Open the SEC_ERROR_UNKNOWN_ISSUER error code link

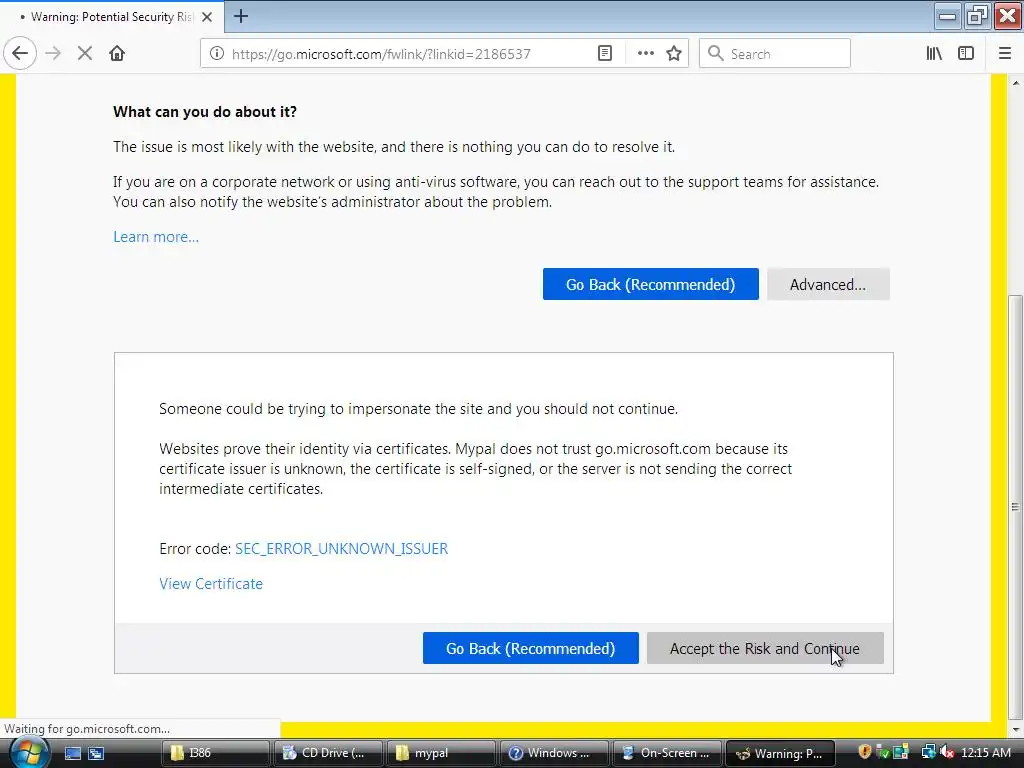342,549
